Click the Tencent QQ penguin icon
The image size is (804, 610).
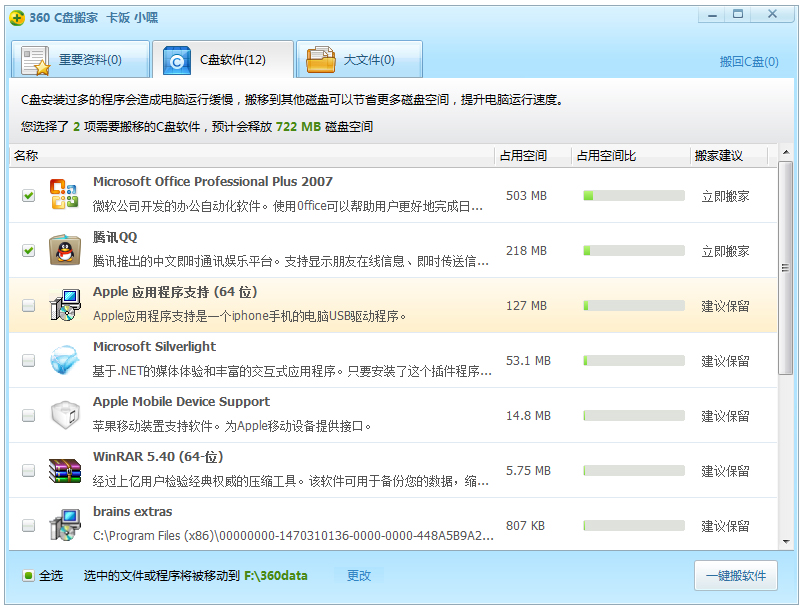[x=64, y=250]
